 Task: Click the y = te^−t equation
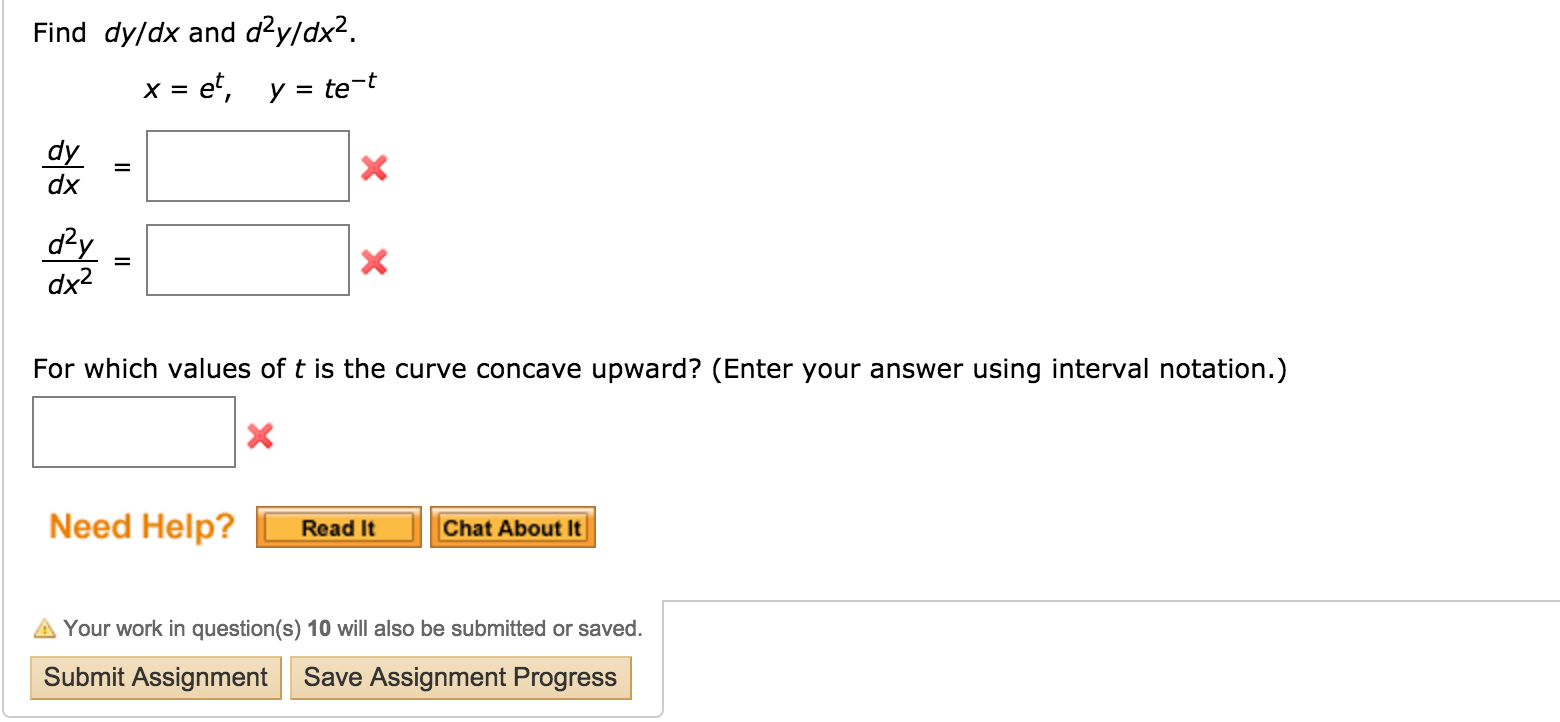point(324,90)
